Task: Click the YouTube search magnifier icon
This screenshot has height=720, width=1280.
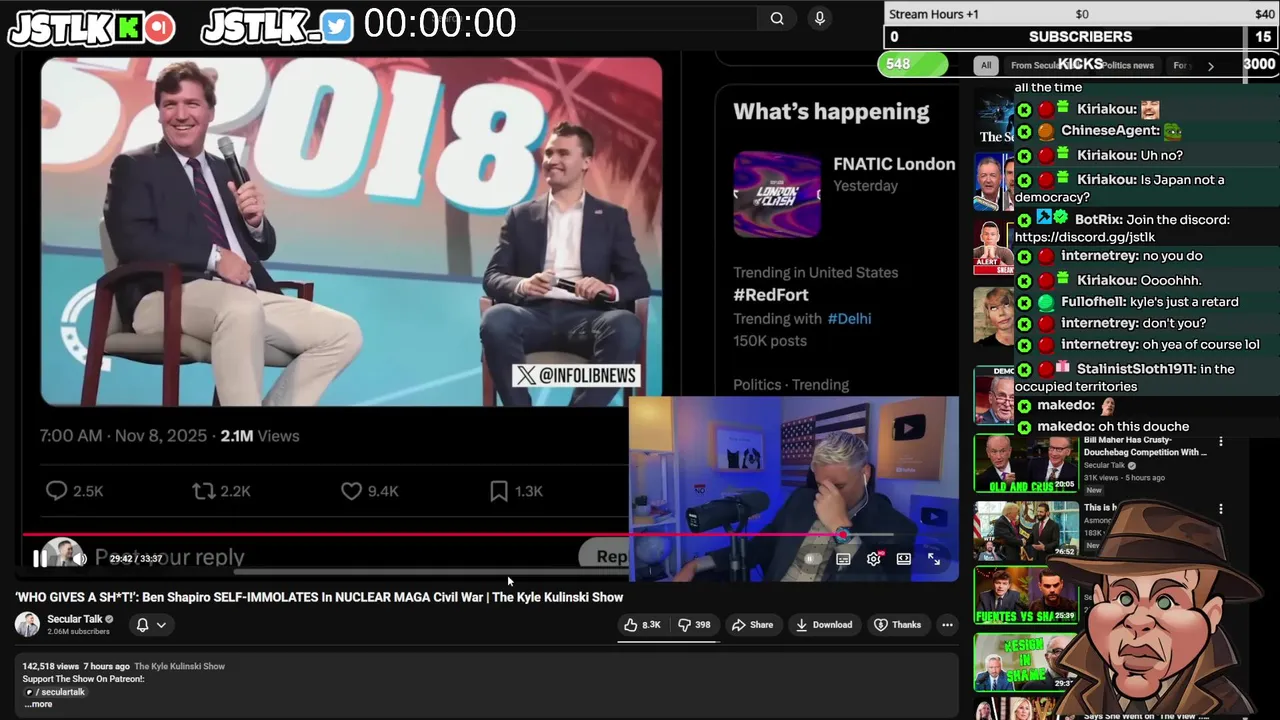Action: 777,18
